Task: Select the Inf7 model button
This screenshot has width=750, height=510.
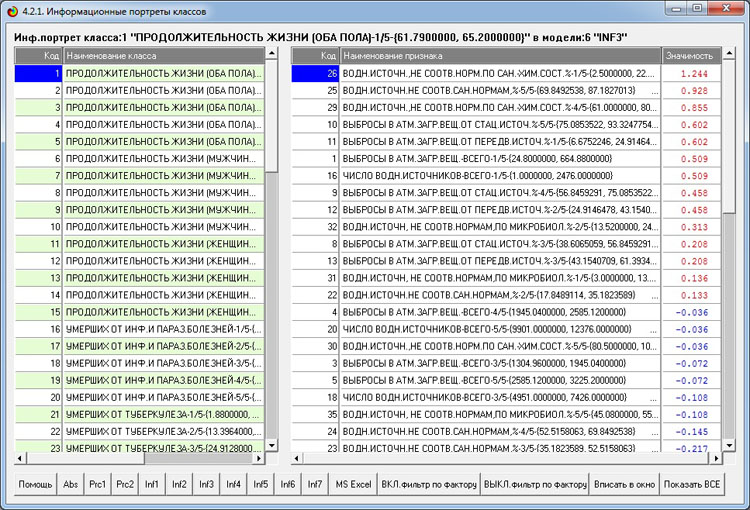Action: [314, 484]
